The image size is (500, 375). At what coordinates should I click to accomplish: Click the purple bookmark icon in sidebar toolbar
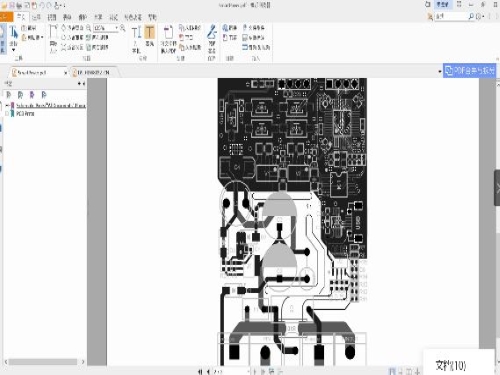[32, 95]
